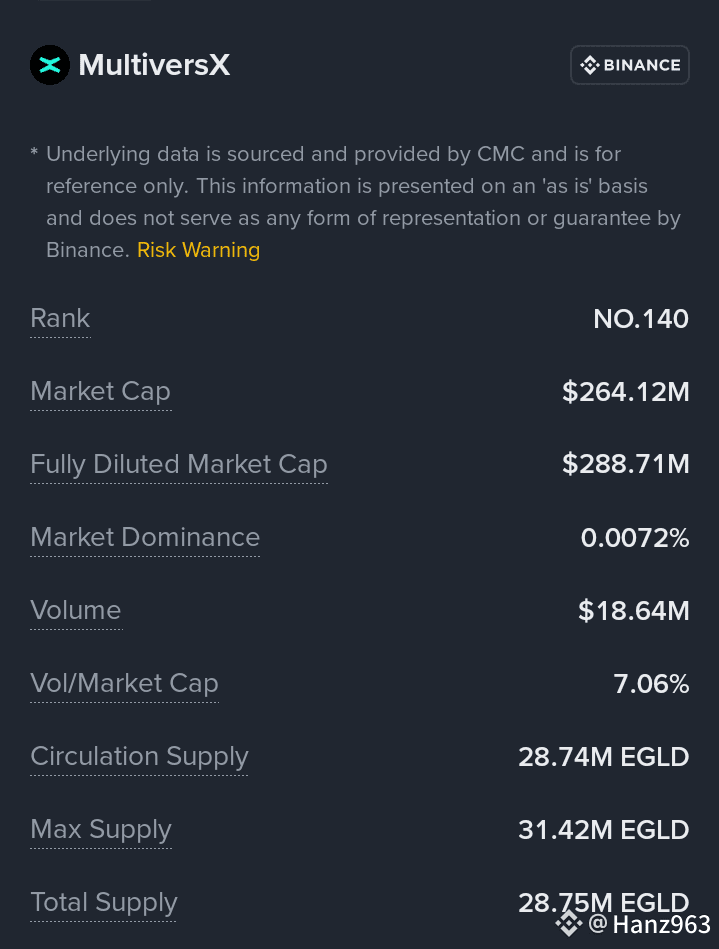This screenshot has height=949, width=719.
Task: Tap the Total Supply label
Action: [x=103, y=902]
